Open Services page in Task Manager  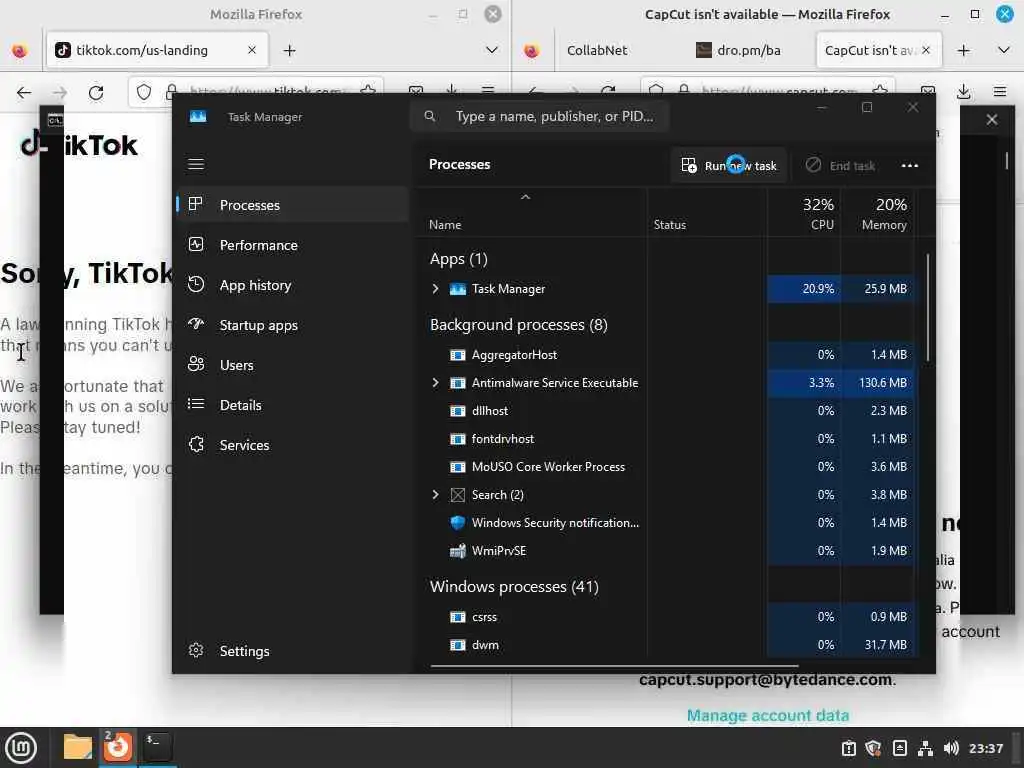point(293,445)
